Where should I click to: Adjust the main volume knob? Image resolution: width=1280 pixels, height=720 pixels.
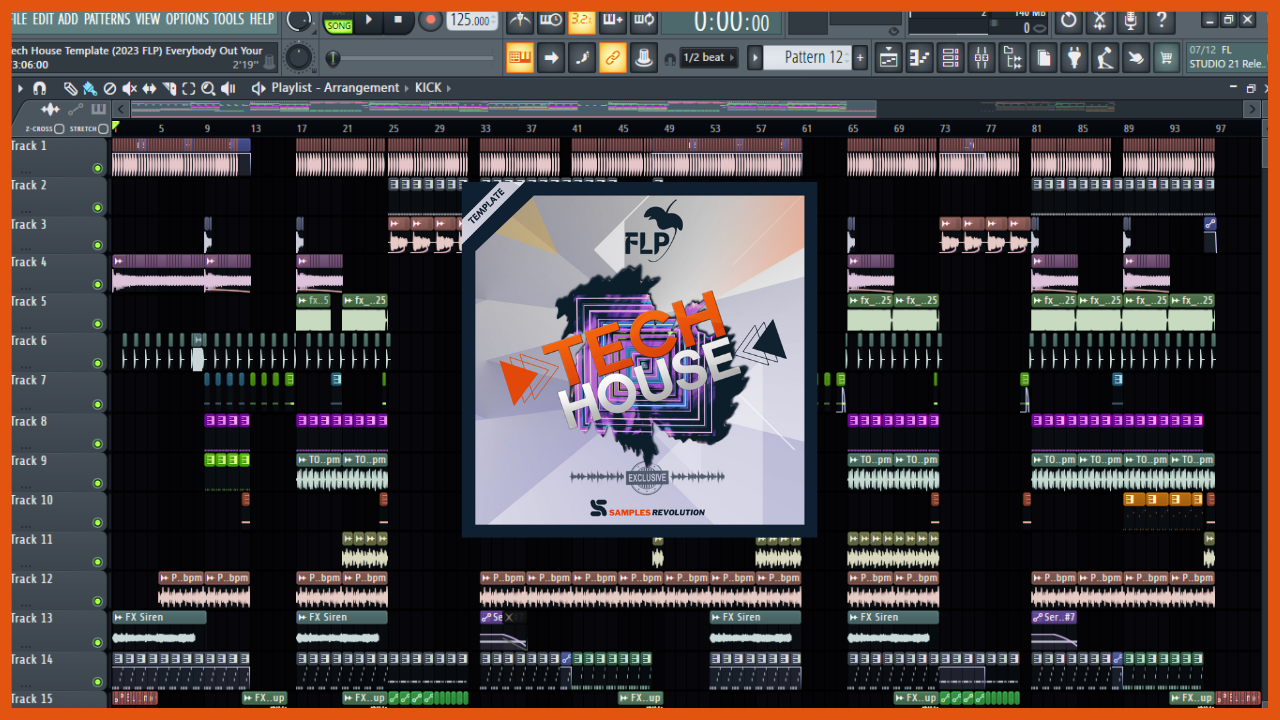pyautogui.click(x=298, y=19)
